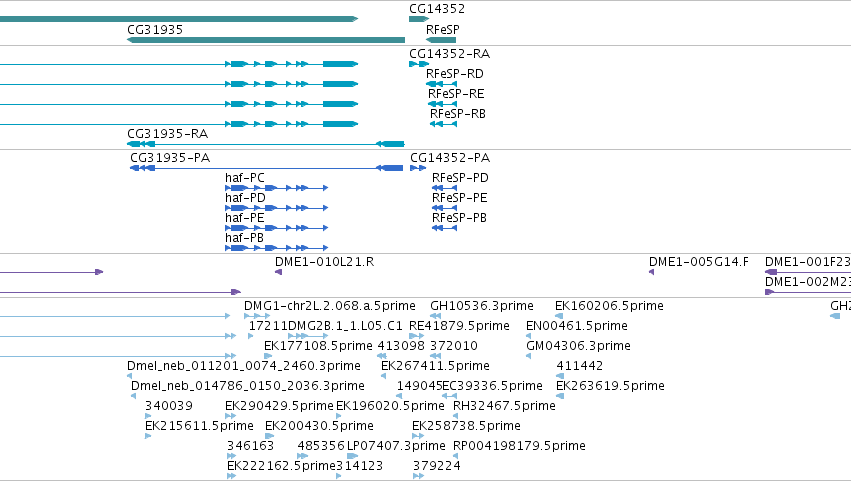Select the RFeSP-RE transcript label
The image size is (851, 481).
[456, 94]
